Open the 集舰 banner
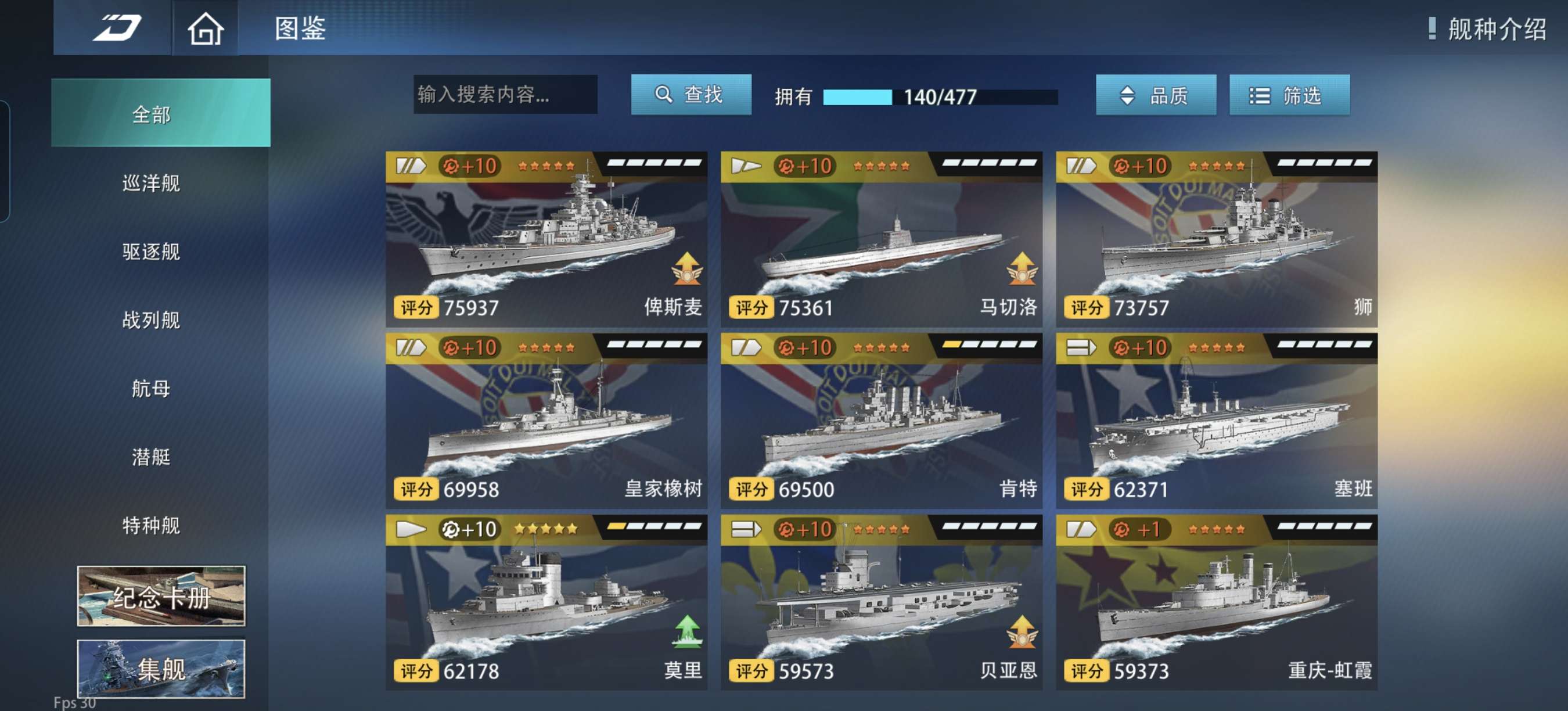Viewport: 1568px width, 711px height. click(x=161, y=669)
